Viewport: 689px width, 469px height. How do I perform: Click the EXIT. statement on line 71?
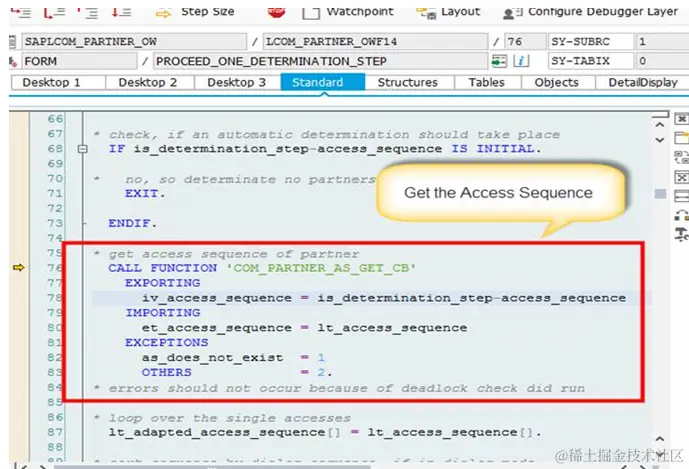tap(145, 194)
